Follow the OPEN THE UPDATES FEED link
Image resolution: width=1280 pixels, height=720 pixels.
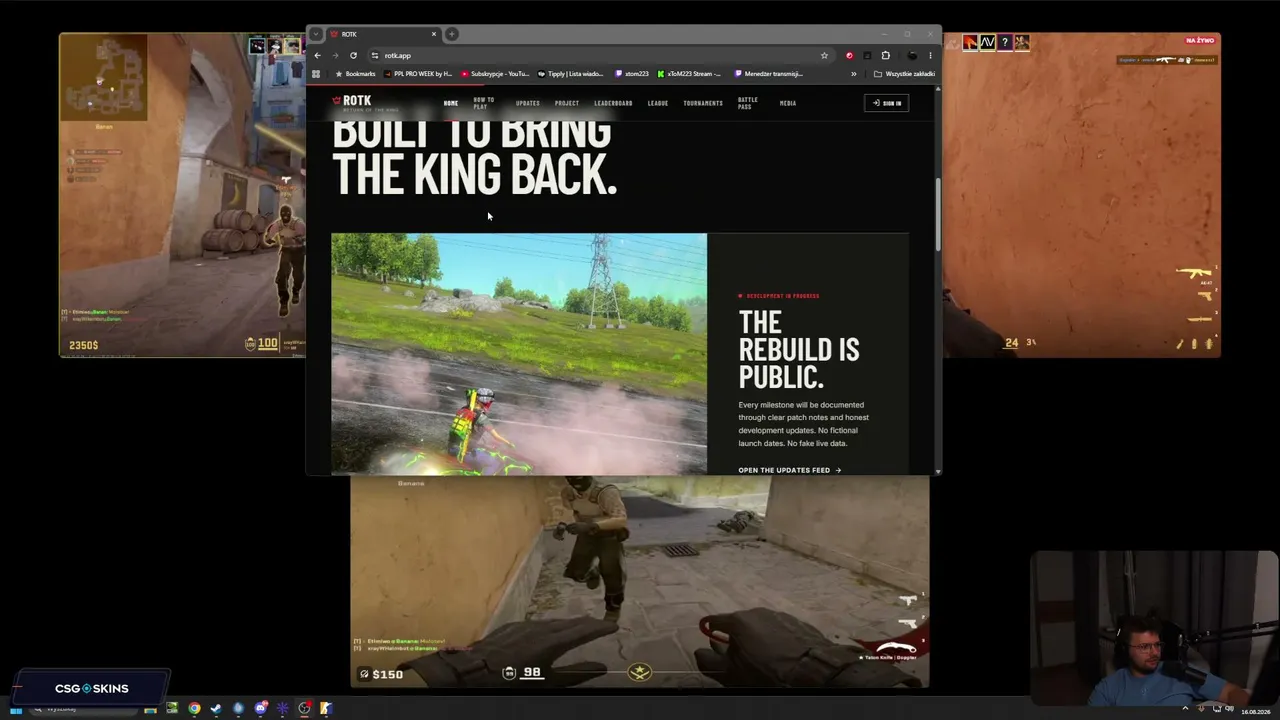(x=790, y=470)
